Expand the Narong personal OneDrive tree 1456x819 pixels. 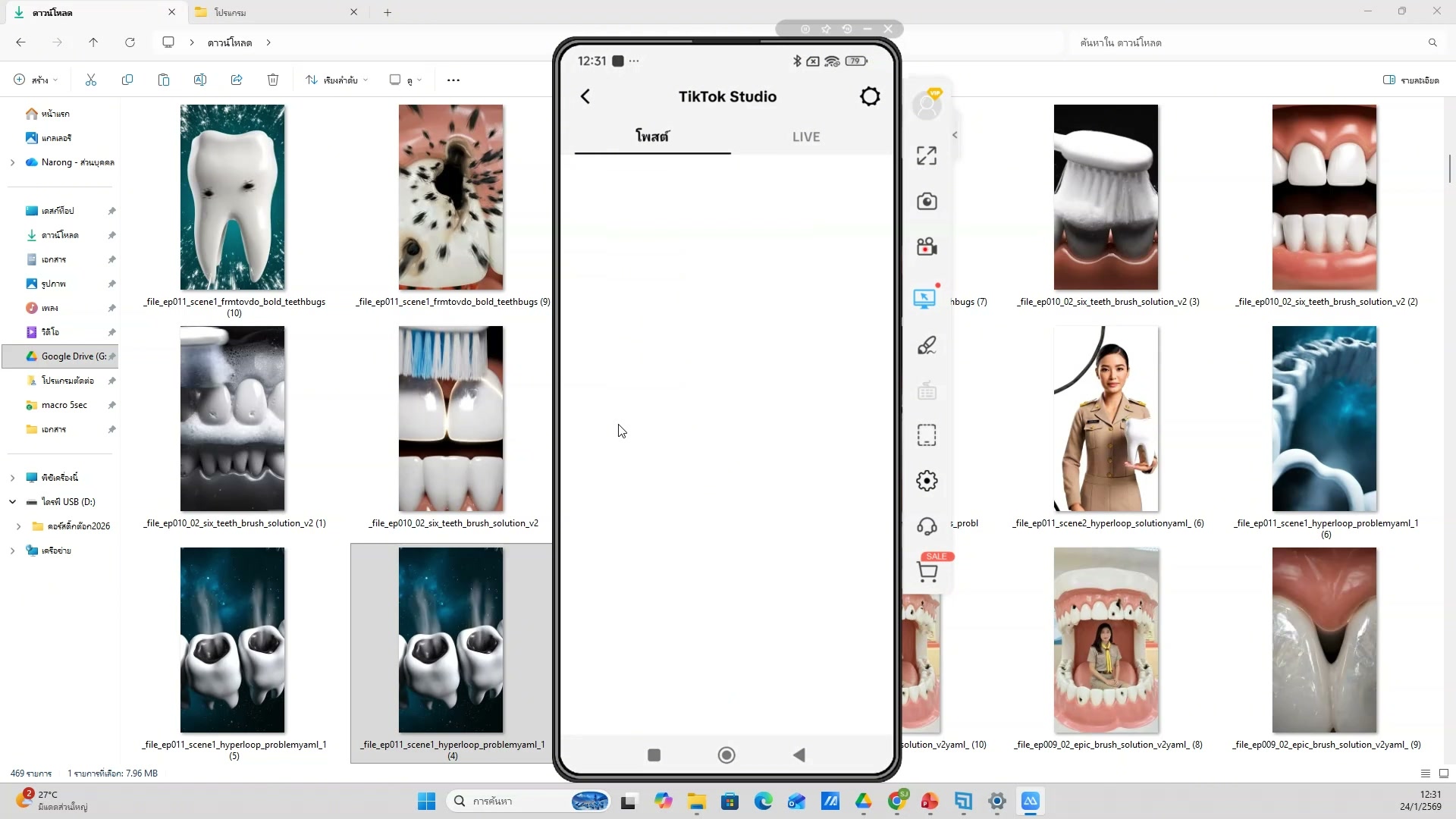click(12, 162)
